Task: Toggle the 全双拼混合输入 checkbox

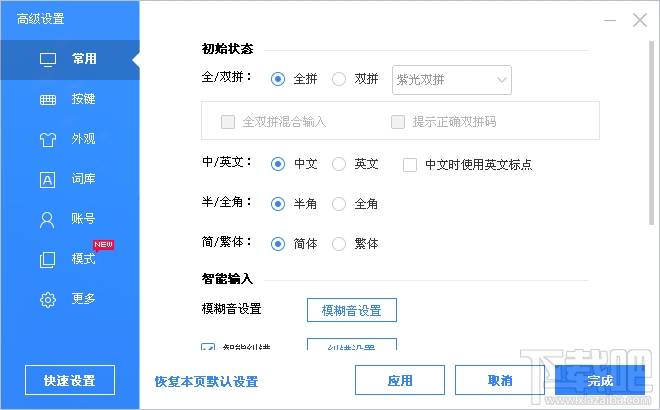Action: pos(228,122)
